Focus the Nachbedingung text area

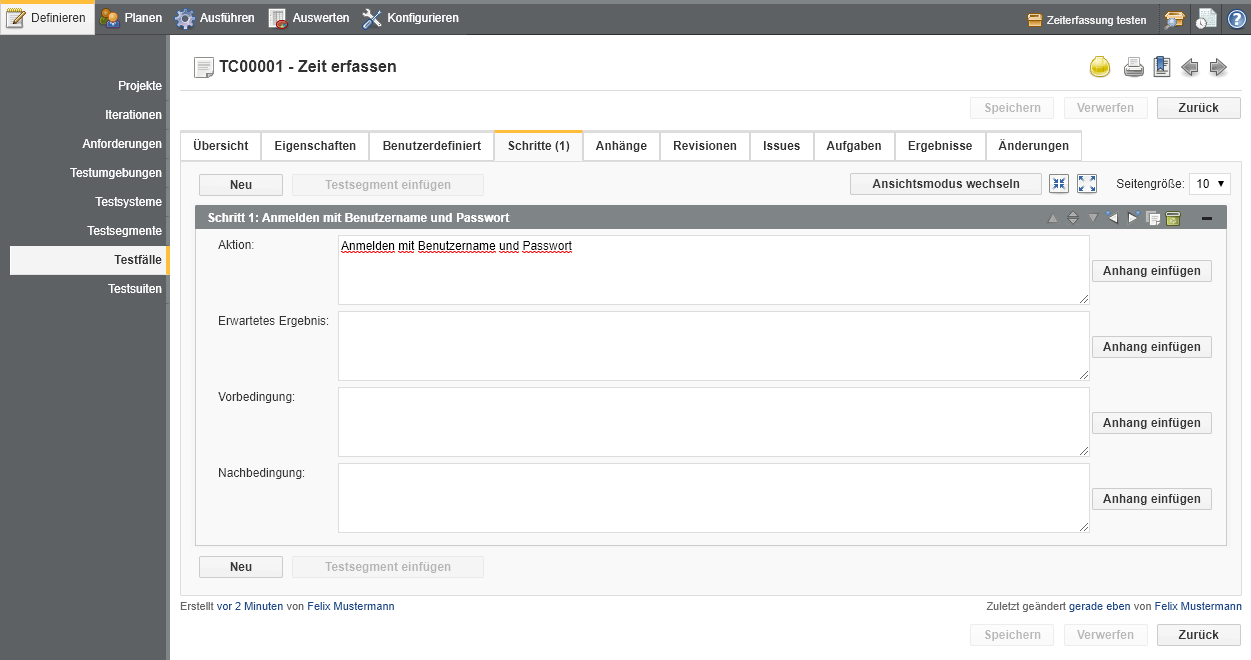[x=714, y=498]
